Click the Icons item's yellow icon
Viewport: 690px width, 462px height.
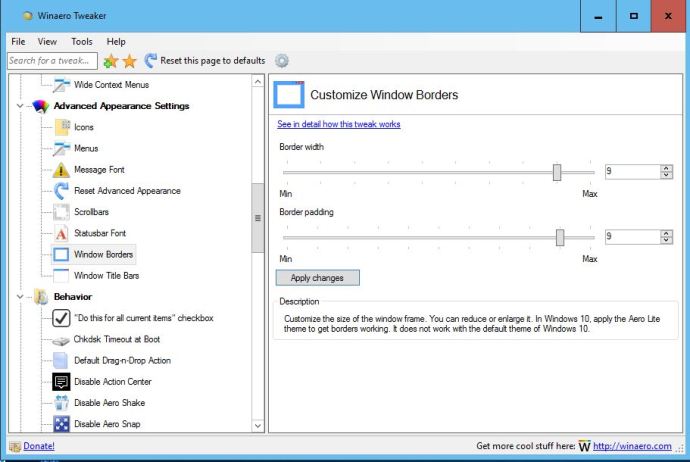(62, 127)
